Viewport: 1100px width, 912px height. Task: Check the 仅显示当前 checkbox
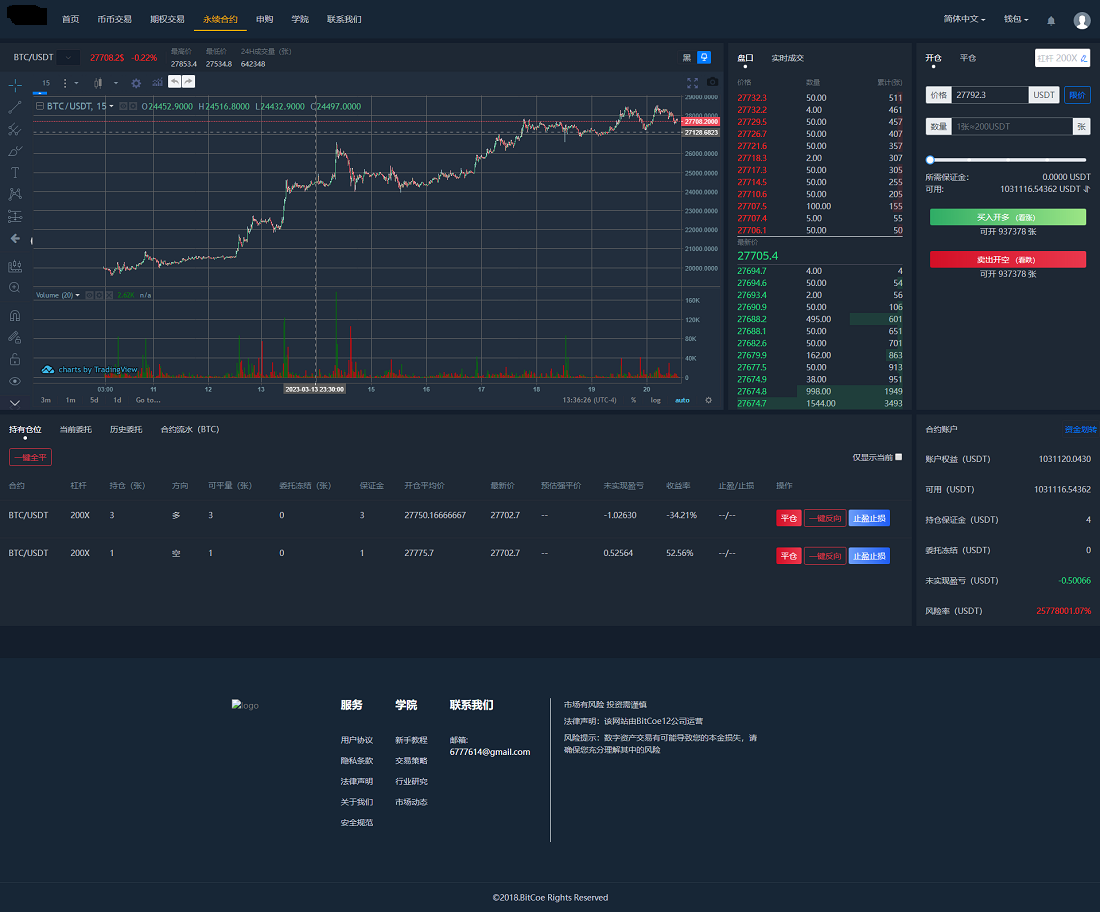tap(898, 457)
